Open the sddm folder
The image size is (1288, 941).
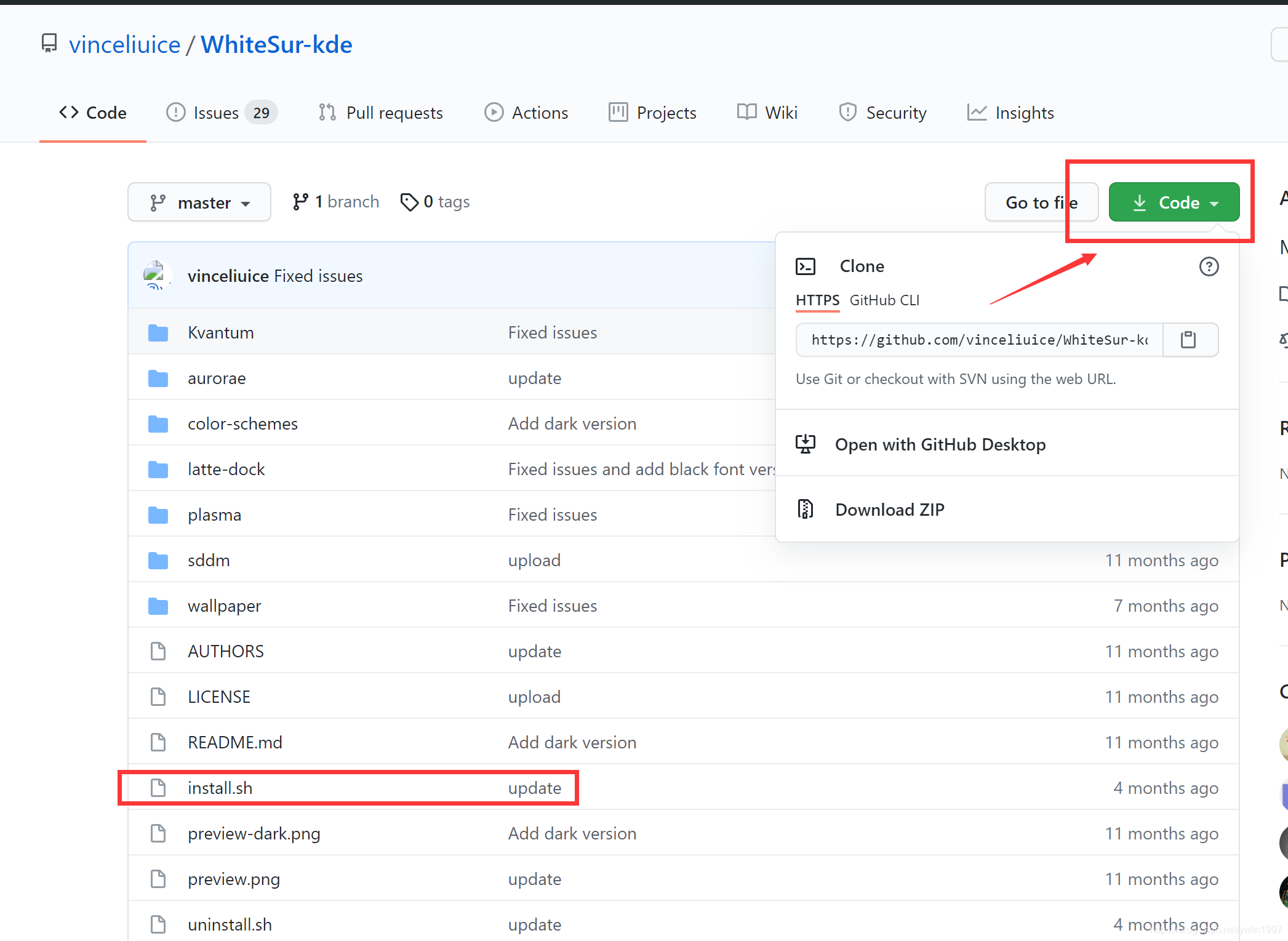[x=209, y=560]
